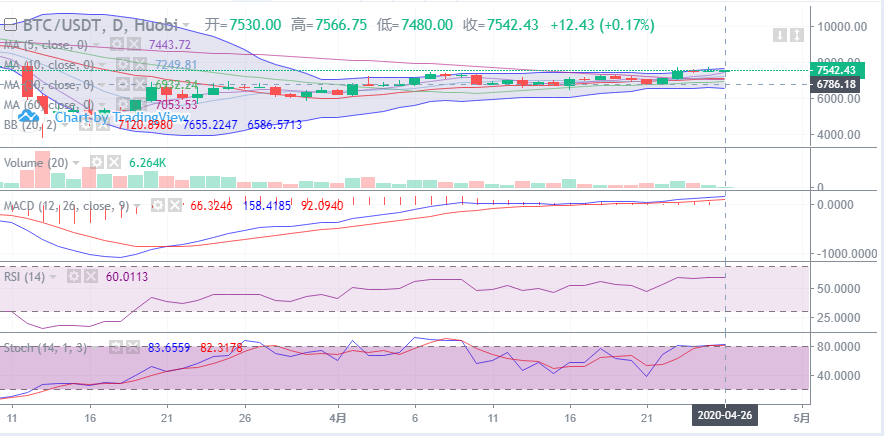Click the RSI value 60.0113
The image size is (884, 436).
tap(127, 276)
